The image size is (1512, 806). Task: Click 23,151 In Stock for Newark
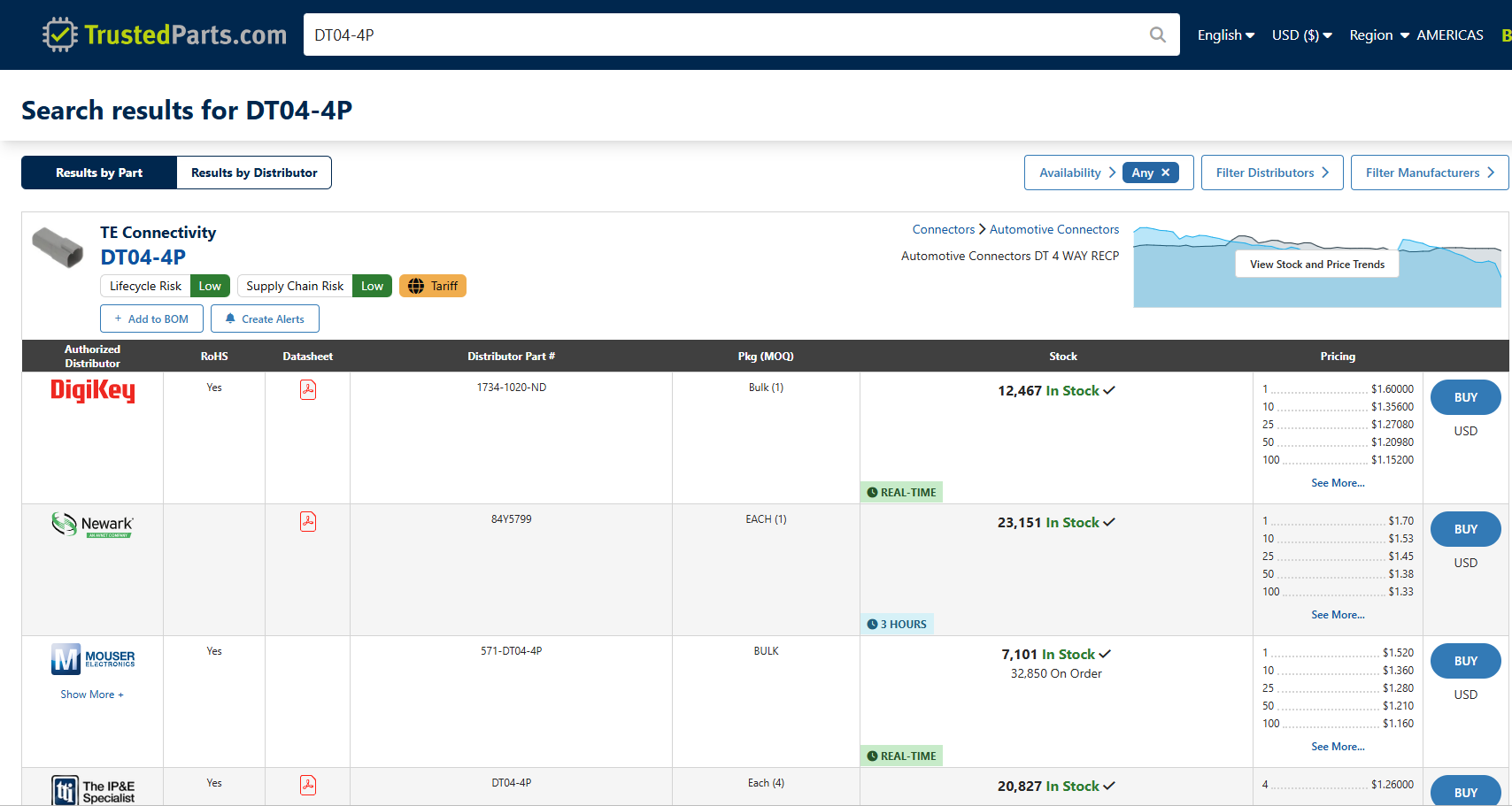[1056, 523]
